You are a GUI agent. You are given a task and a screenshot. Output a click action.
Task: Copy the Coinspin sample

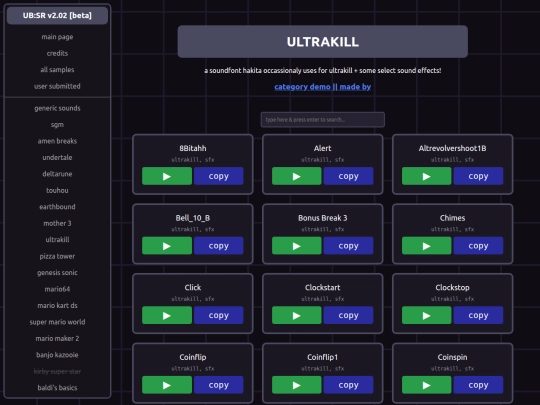pyautogui.click(x=478, y=385)
